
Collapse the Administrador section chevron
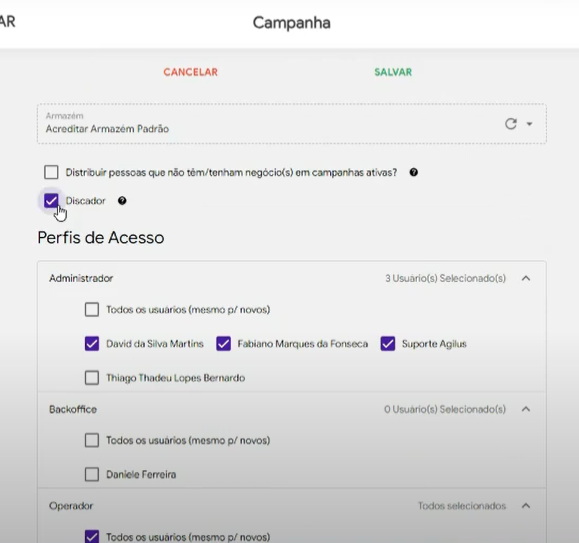(526, 278)
